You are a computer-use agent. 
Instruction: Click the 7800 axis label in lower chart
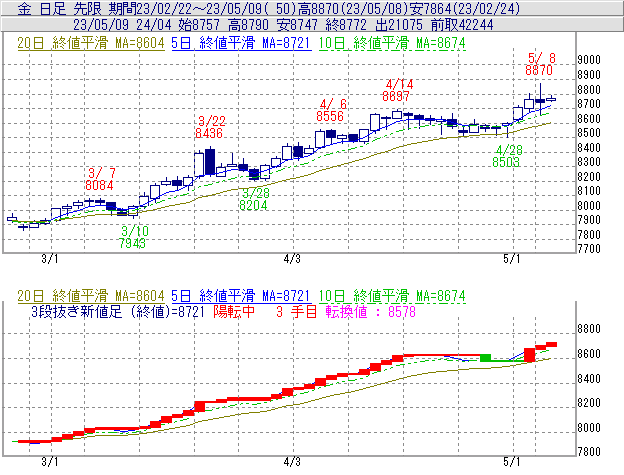point(589,452)
